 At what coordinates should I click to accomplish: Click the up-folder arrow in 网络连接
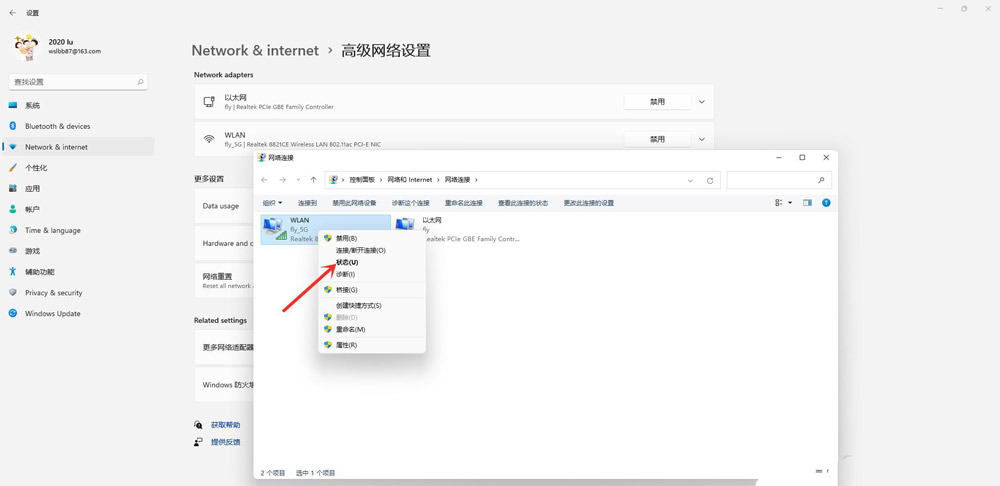pos(313,180)
